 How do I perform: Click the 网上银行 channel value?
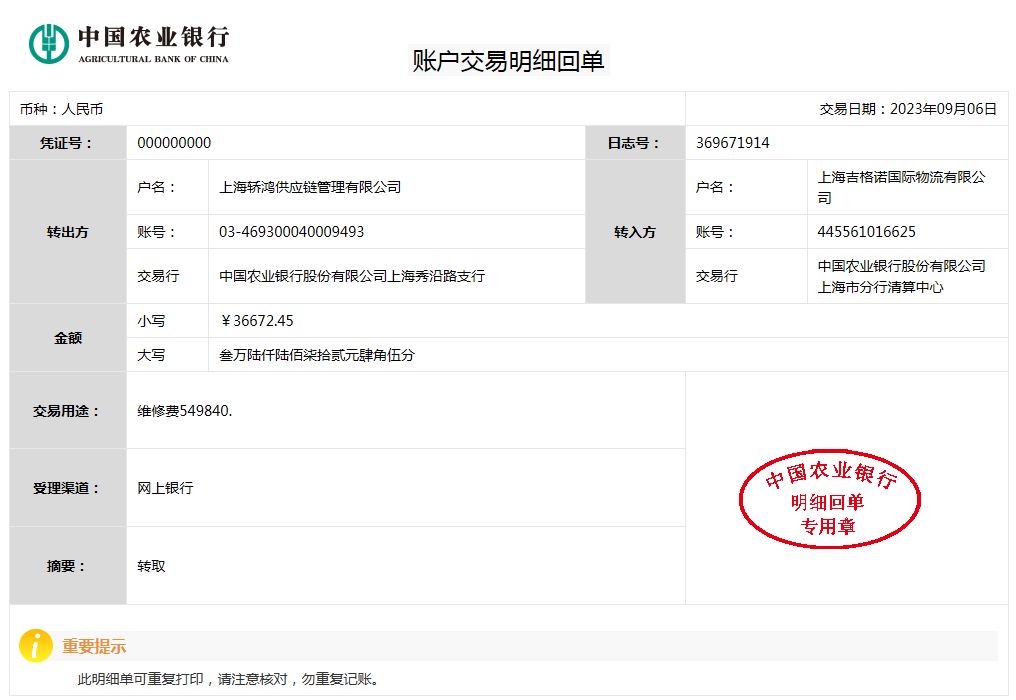[165, 488]
